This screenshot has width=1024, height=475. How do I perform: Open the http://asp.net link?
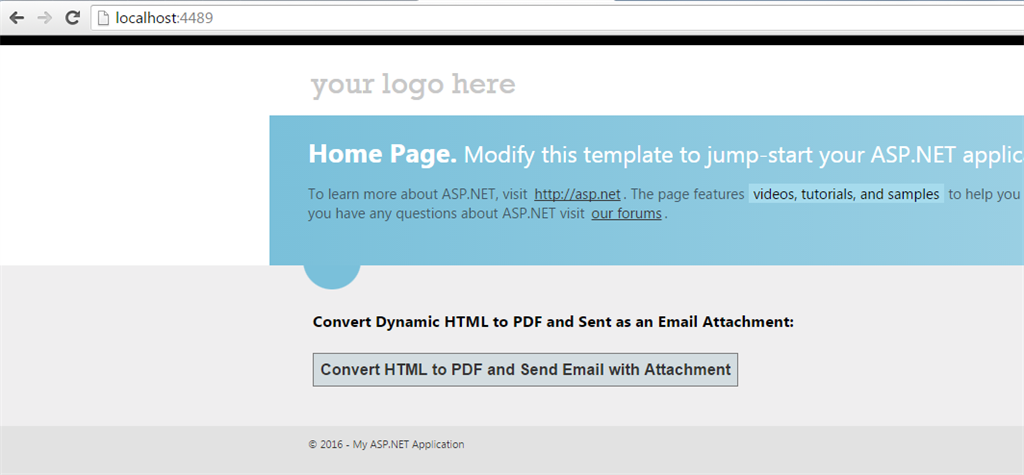click(577, 194)
